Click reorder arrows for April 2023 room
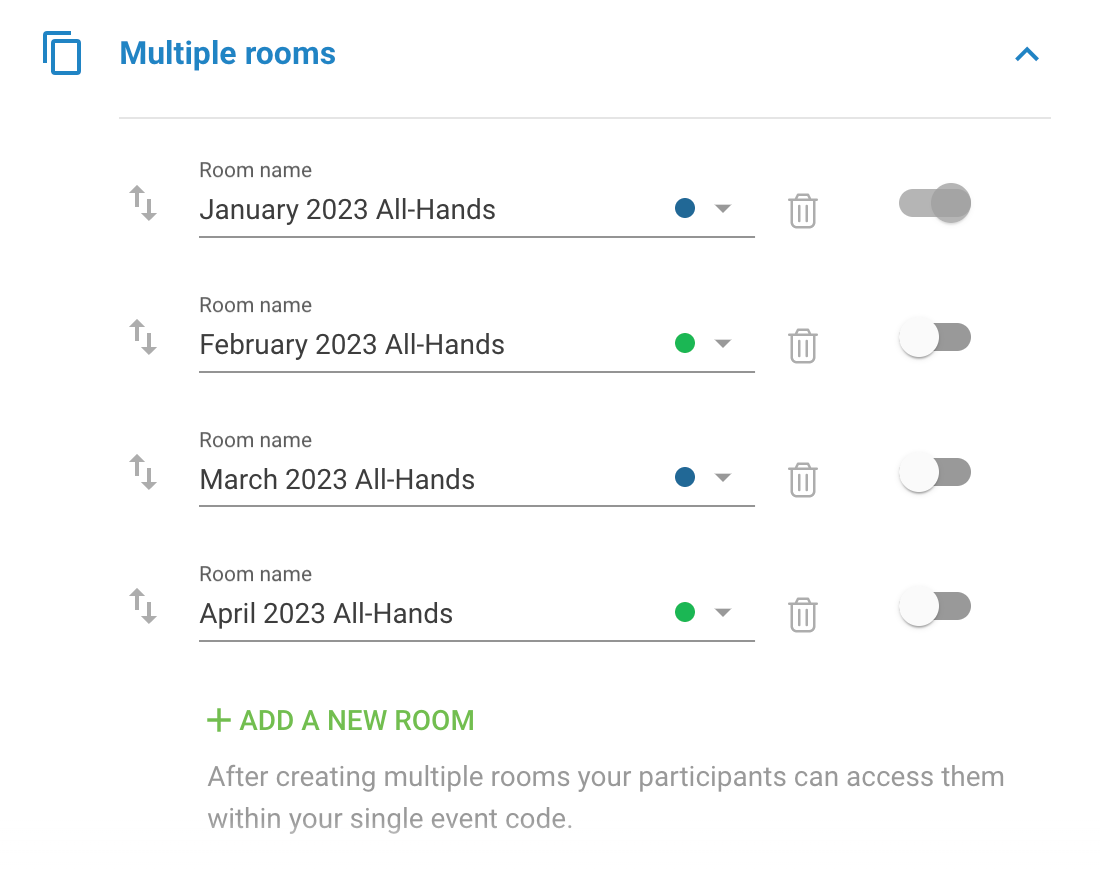 pyautogui.click(x=143, y=606)
